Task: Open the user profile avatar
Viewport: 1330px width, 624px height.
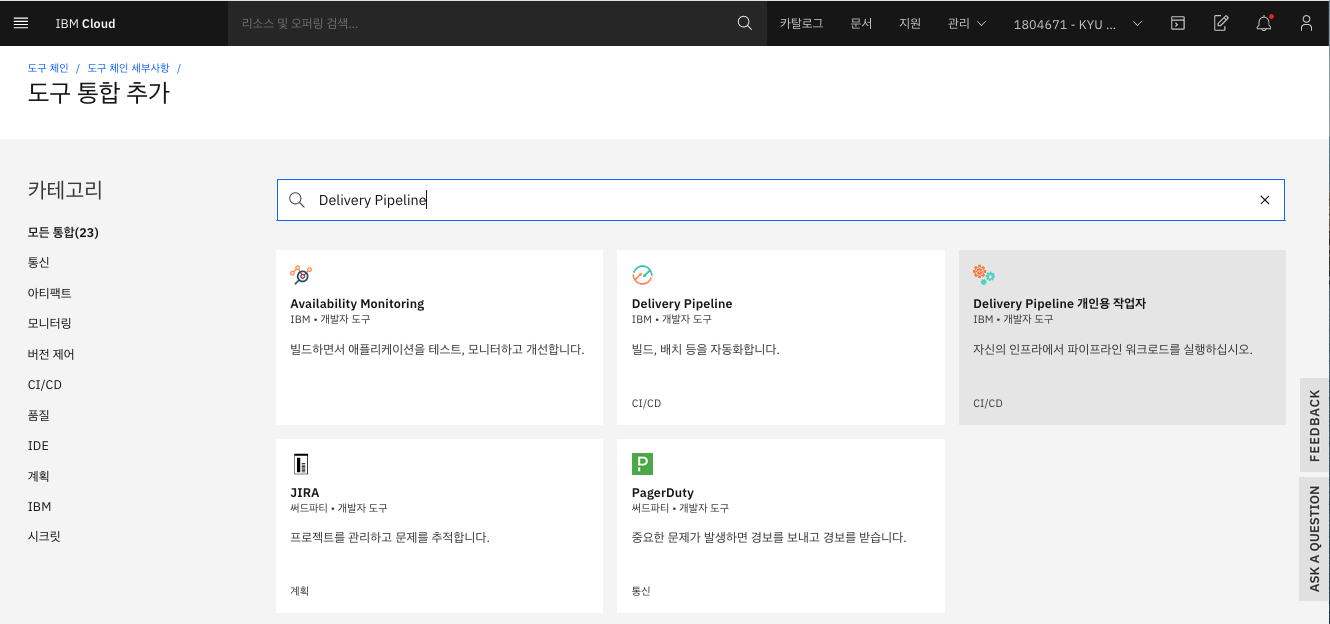Action: [1306, 23]
